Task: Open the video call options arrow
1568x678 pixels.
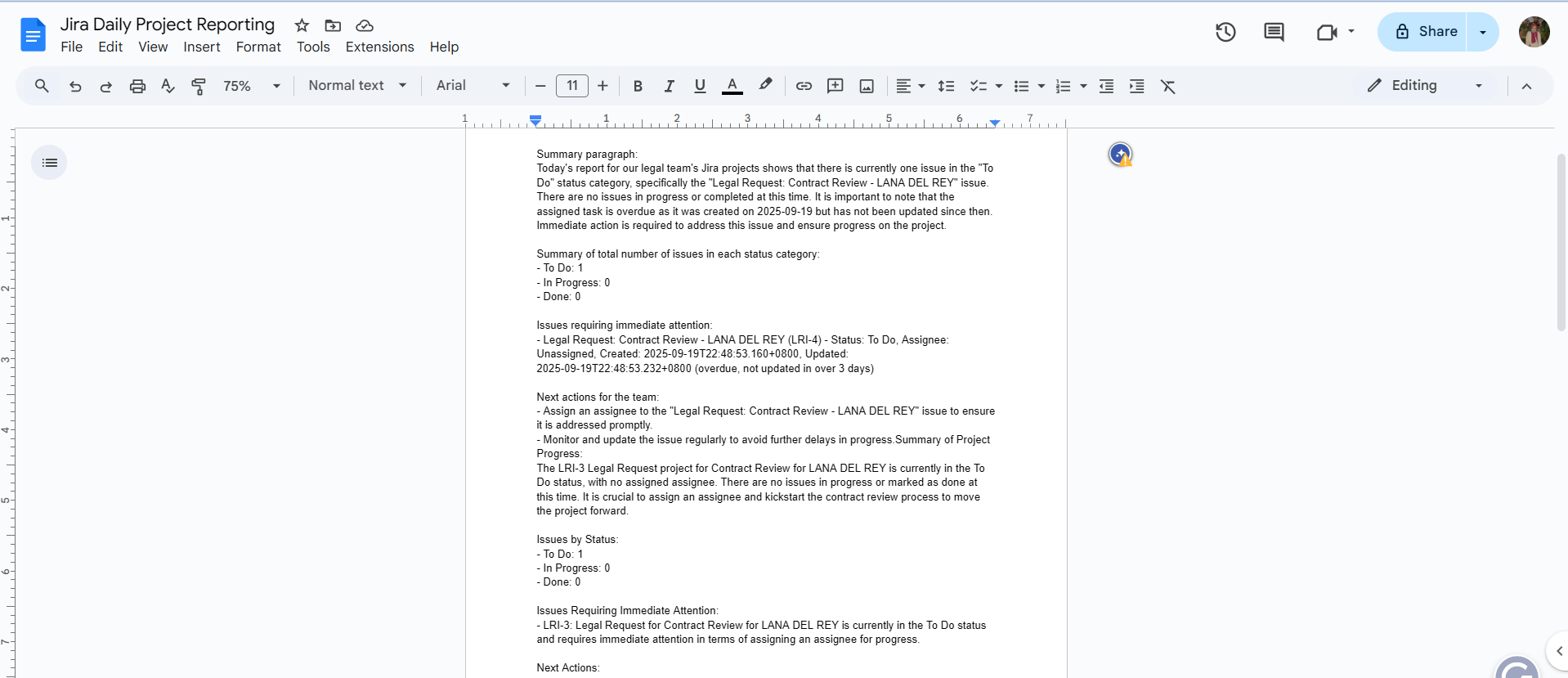Action: click(1351, 32)
